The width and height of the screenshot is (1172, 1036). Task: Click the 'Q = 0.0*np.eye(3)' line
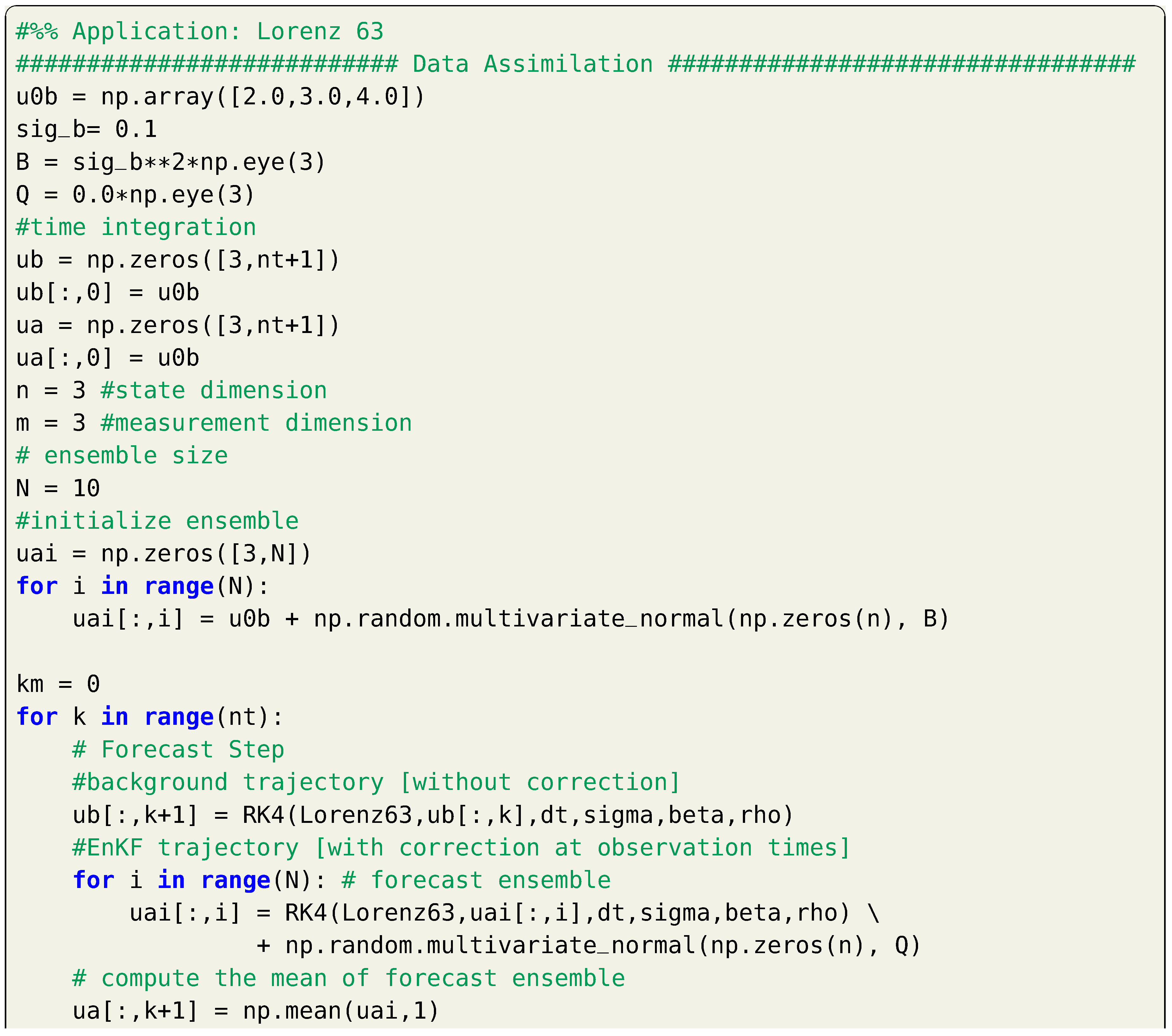(135, 194)
